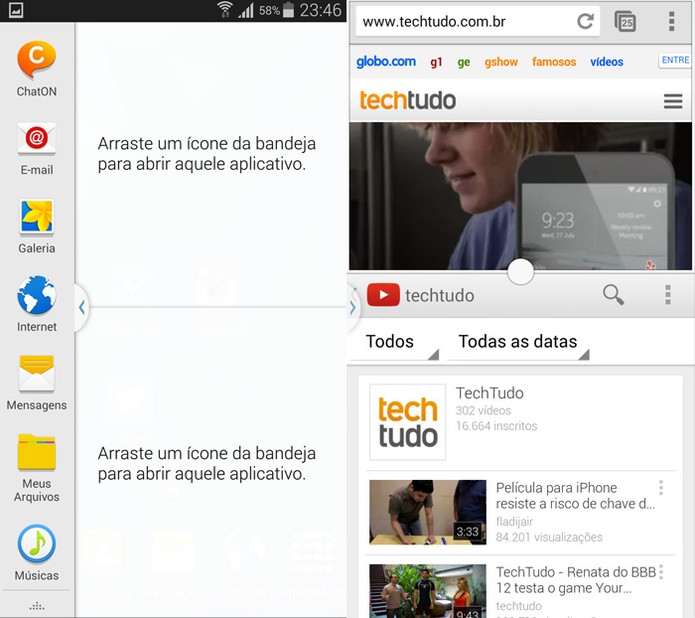Tap the fladijair uploader name
Viewport: 695px width, 618px height.
click(514, 522)
